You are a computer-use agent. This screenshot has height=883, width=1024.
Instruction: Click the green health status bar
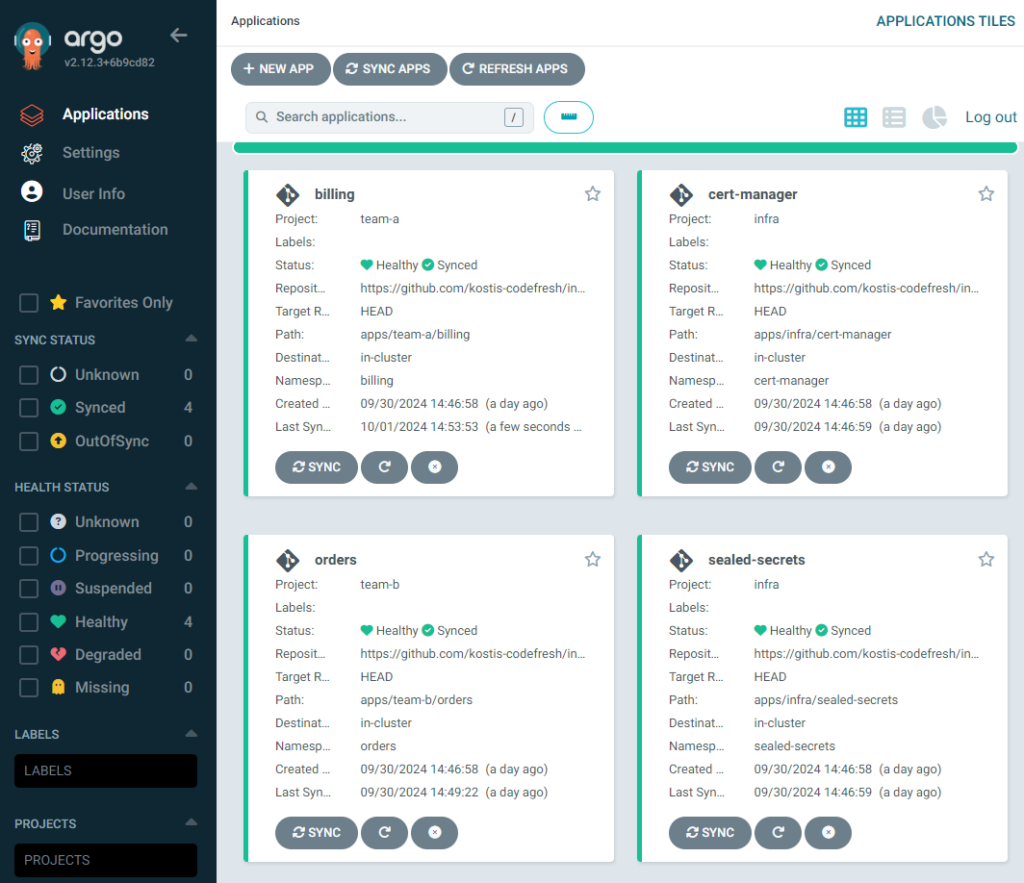(625, 148)
